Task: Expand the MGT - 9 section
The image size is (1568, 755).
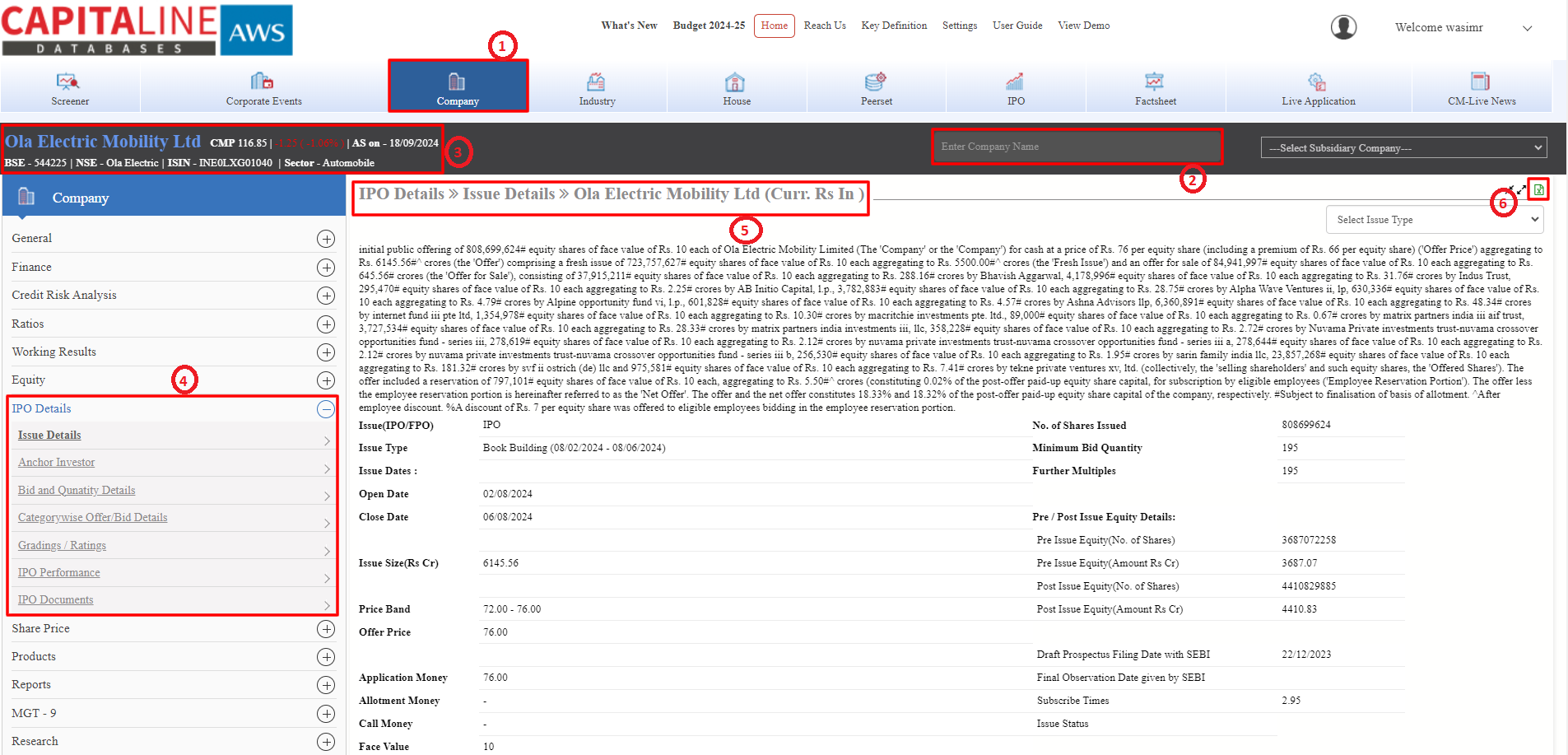Action: [326, 714]
